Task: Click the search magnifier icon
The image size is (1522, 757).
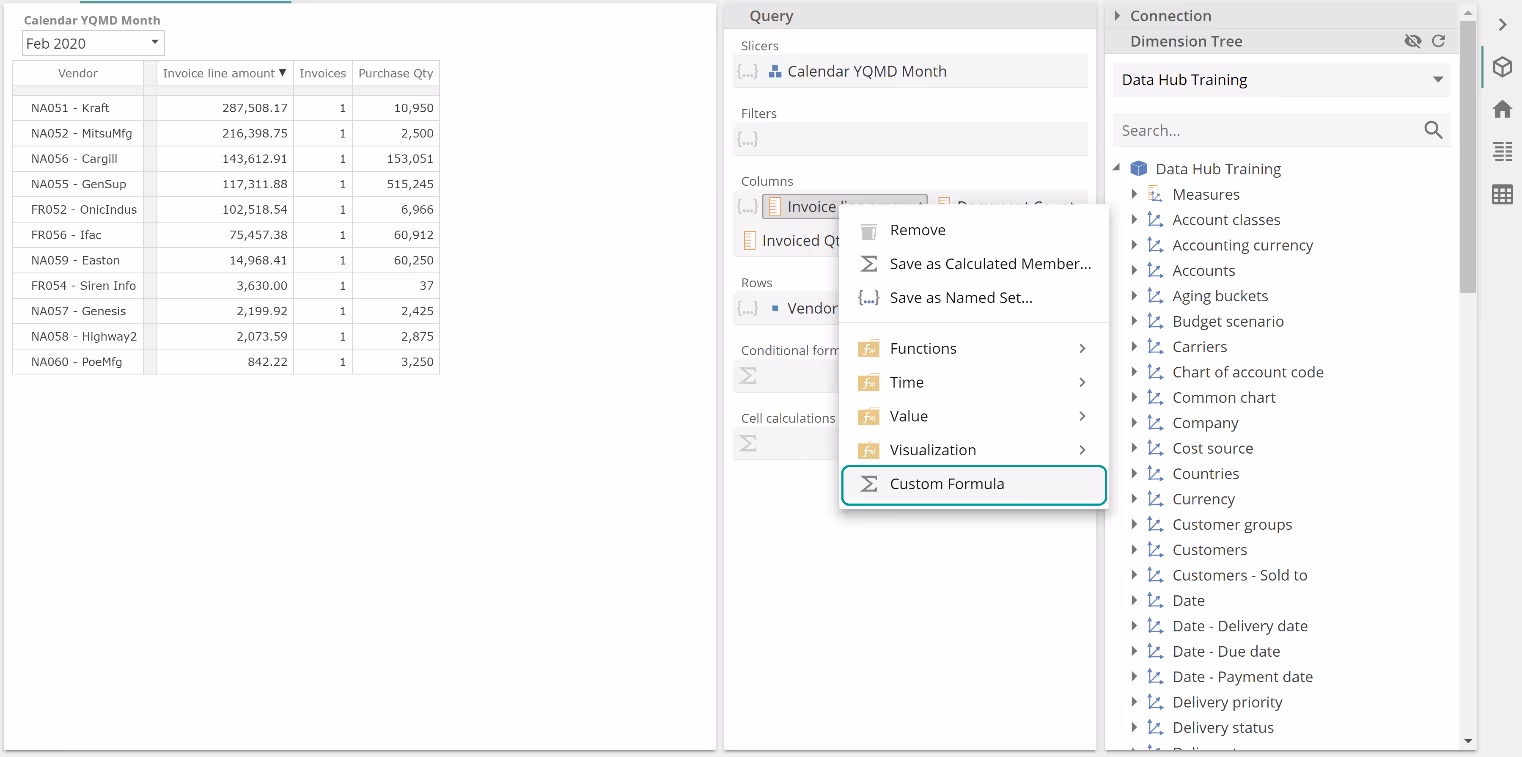Action: point(1433,130)
